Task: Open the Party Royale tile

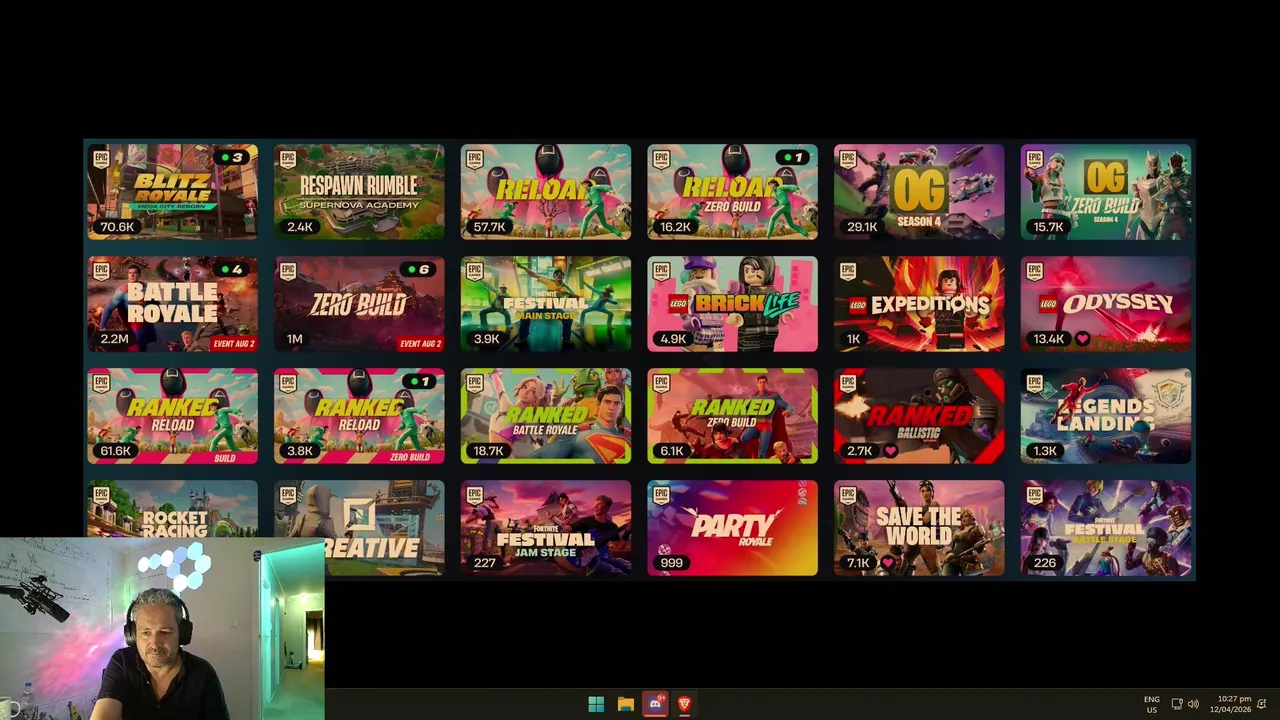Action: tap(732, 528)
